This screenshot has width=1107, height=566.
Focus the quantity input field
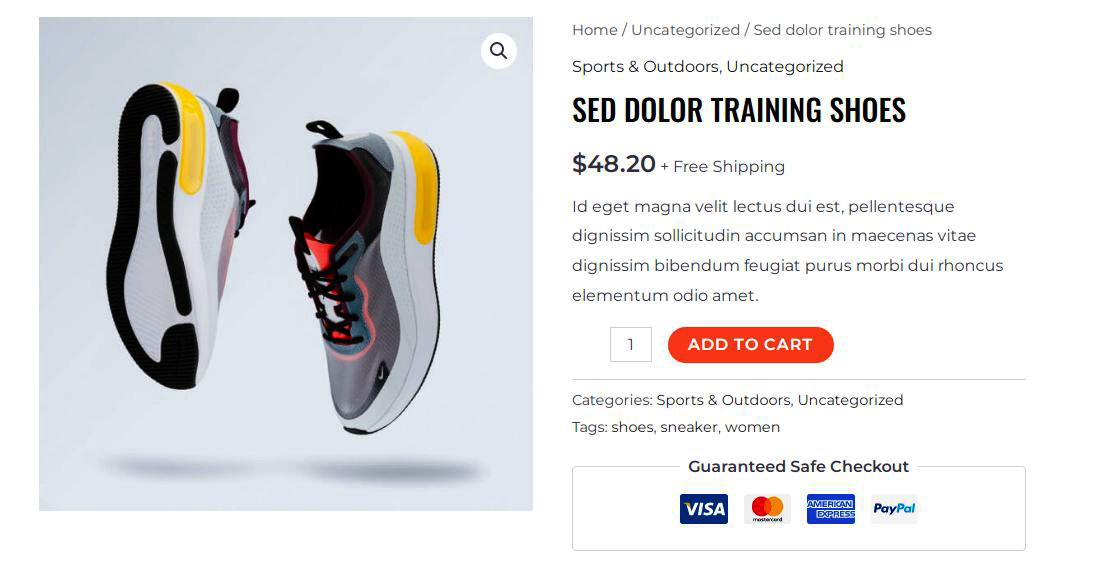(x=630, y=344)
